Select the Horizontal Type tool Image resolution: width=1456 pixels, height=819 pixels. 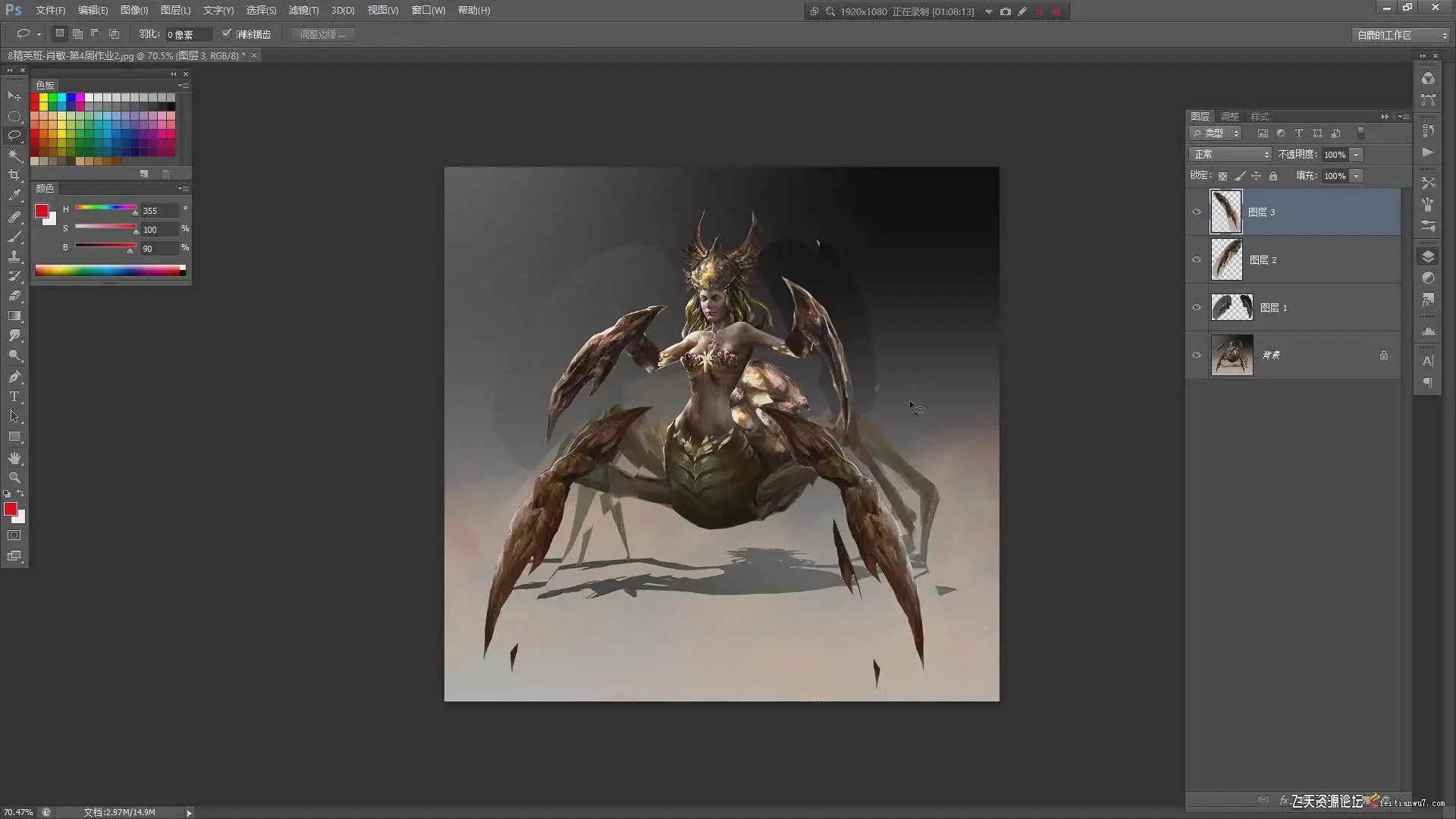14,397
